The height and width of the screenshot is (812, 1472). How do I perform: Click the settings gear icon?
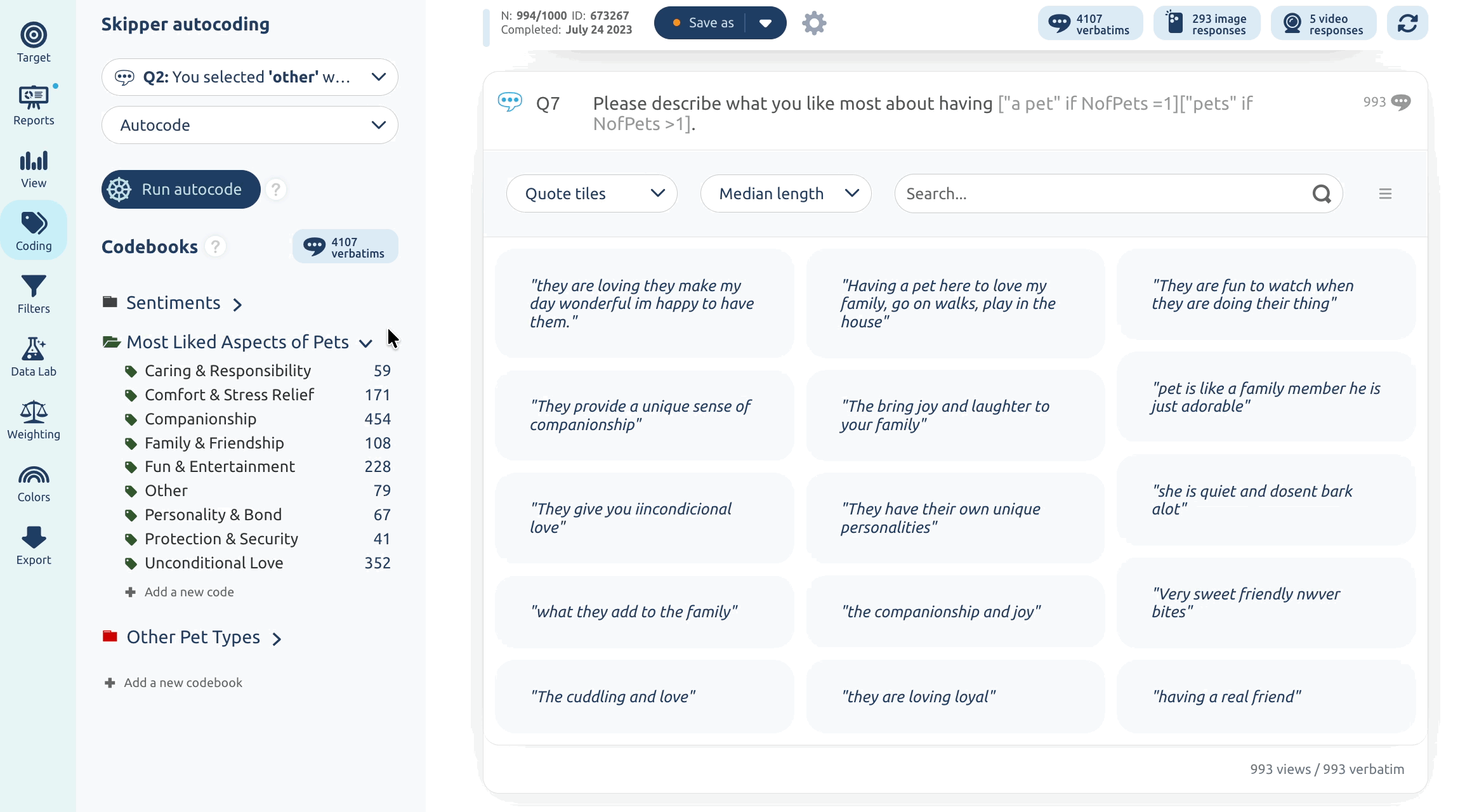(814, 23)
